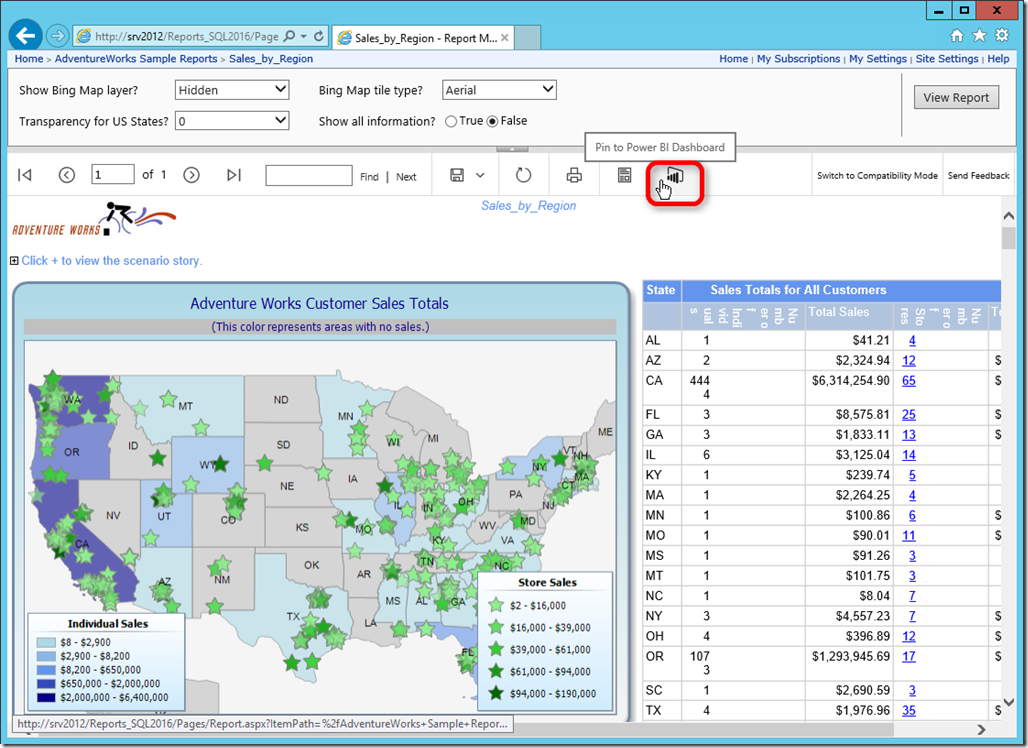Close the Sales_by_Region browser tab
1028x748 pixels.
coord(504,37)
